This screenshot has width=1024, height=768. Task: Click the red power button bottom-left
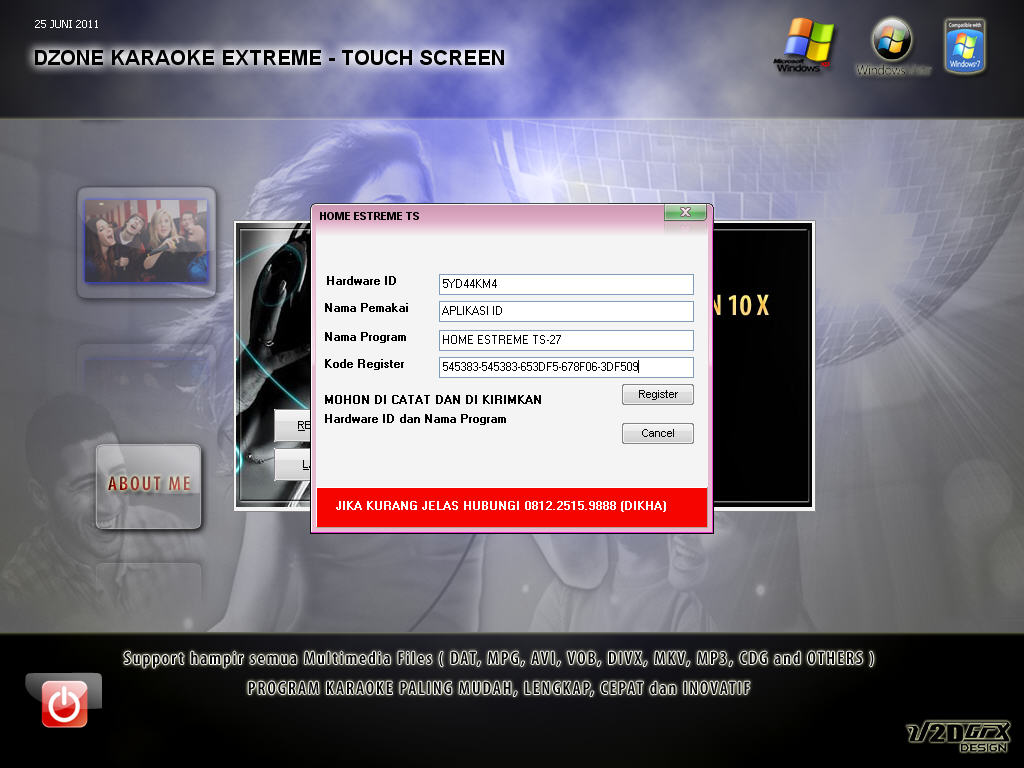62,705
